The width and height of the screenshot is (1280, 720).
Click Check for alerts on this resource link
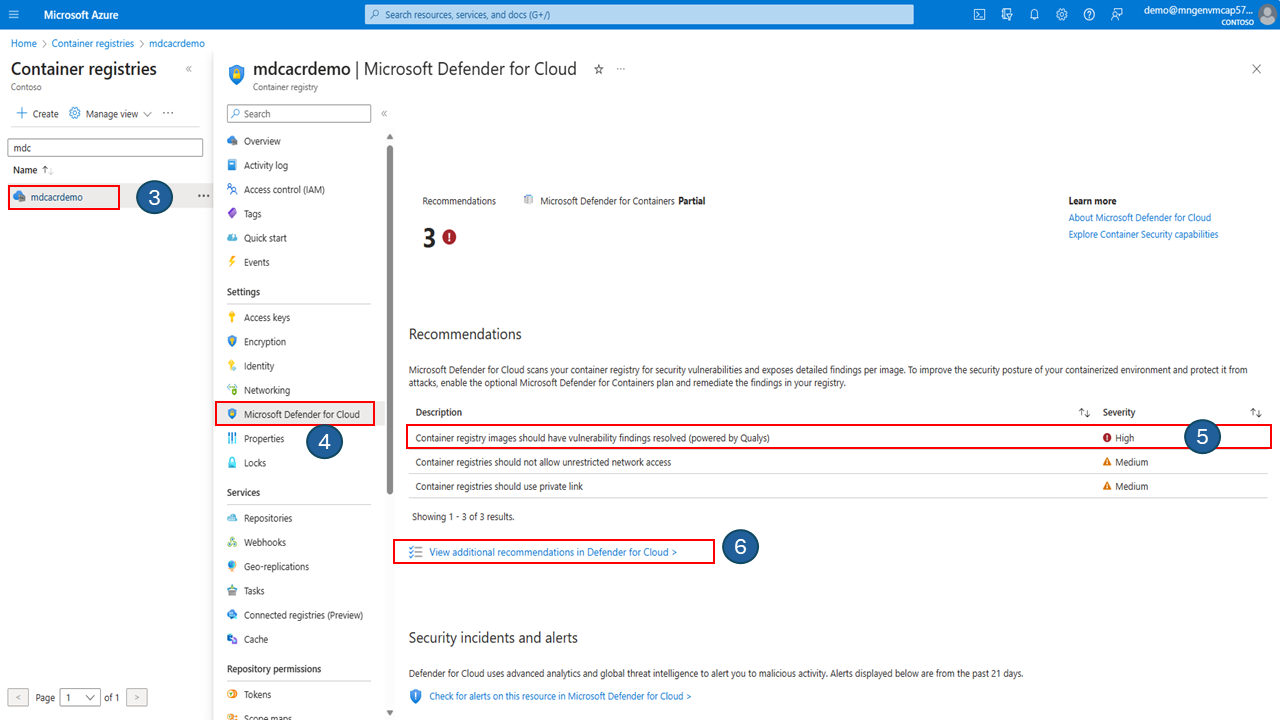pos(560,696)
